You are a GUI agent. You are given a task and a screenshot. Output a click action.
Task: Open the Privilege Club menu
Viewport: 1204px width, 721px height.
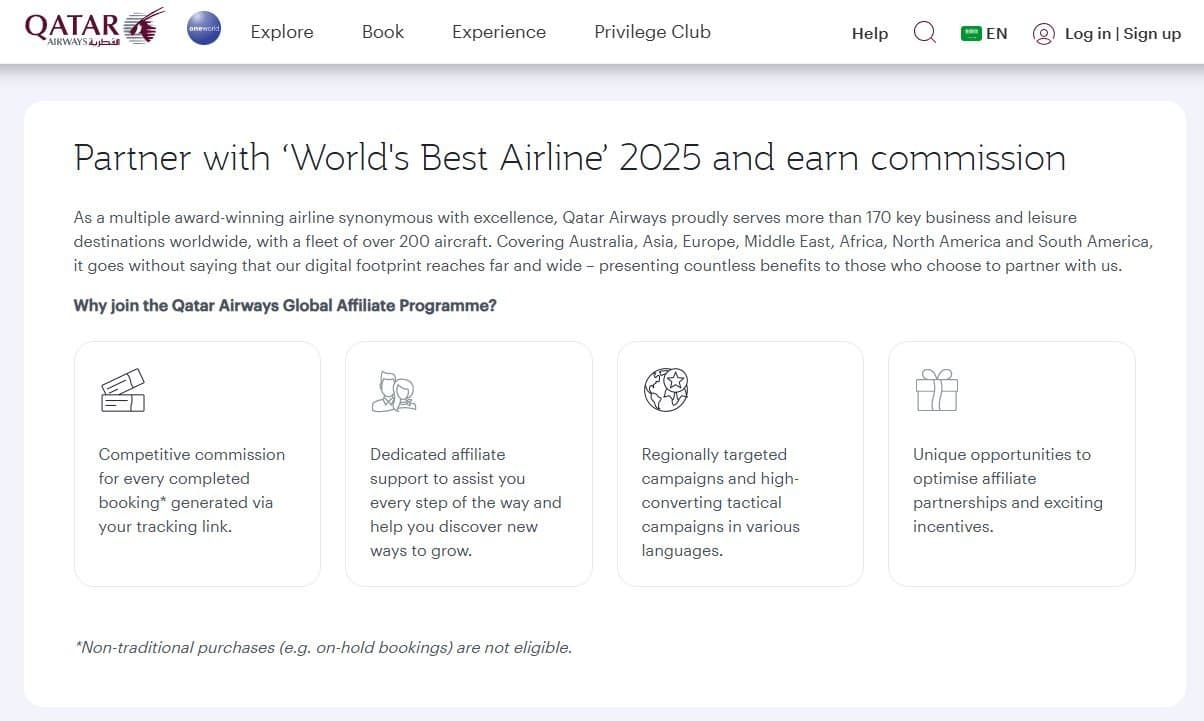click(x=652, y=32)
